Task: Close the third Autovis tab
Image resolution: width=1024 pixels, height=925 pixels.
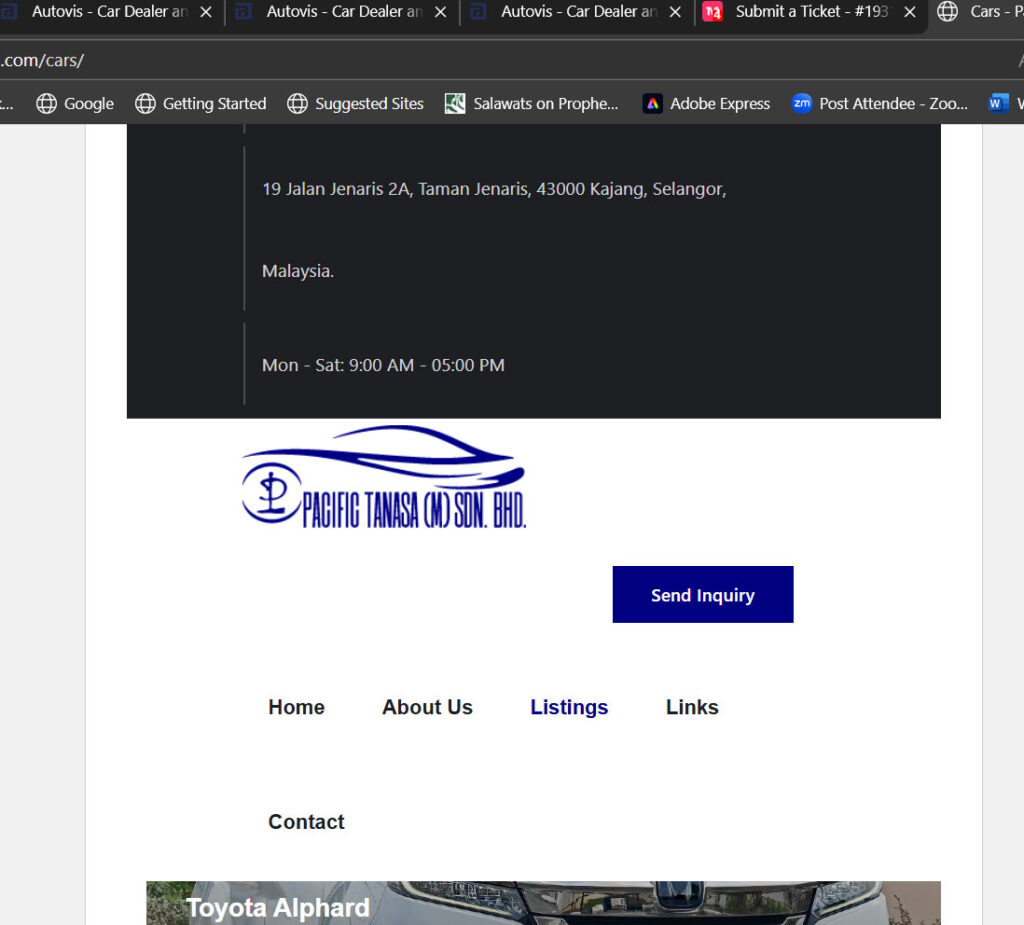Action: 675,12
